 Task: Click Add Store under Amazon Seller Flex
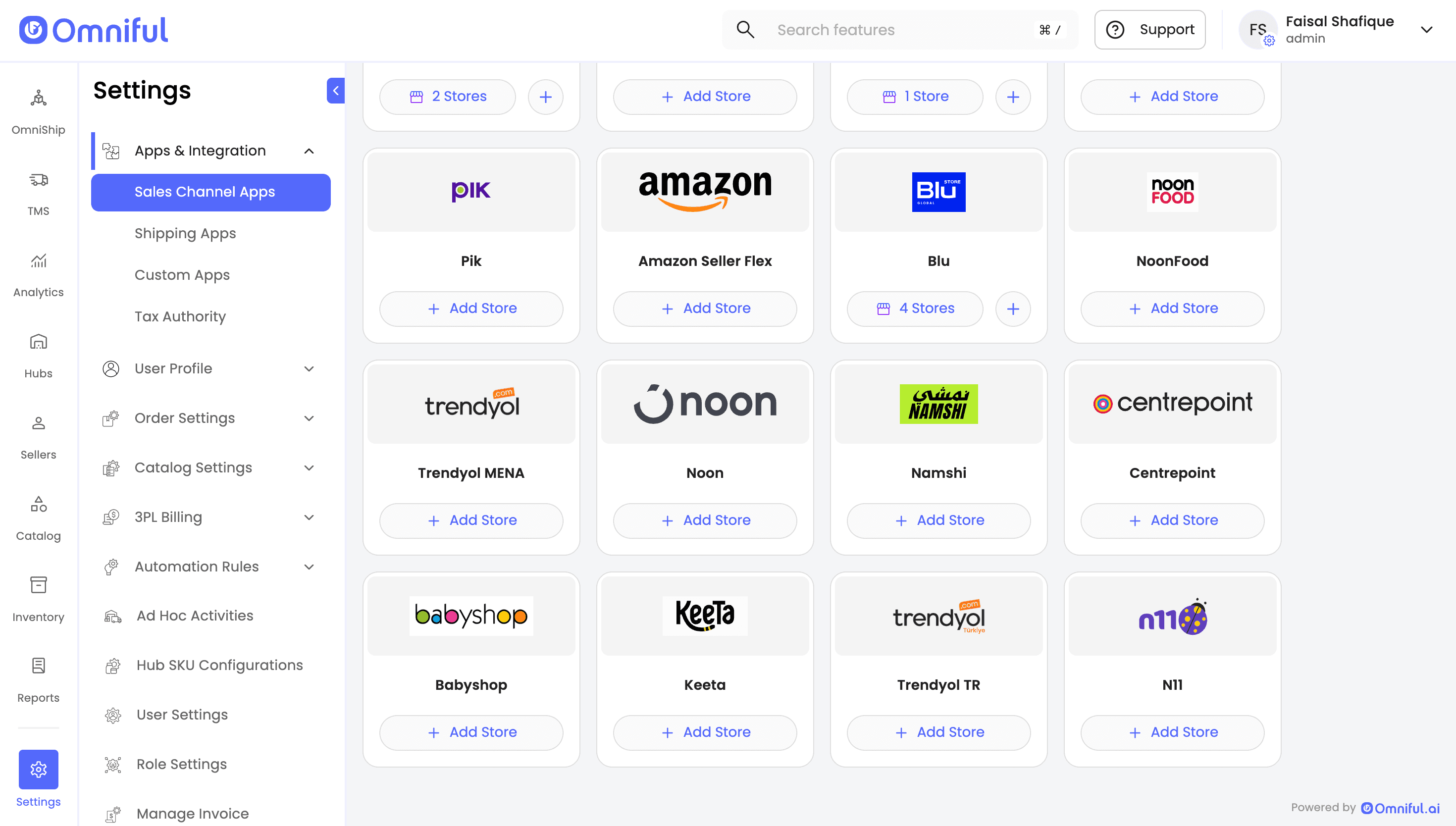tap(704, 309)
